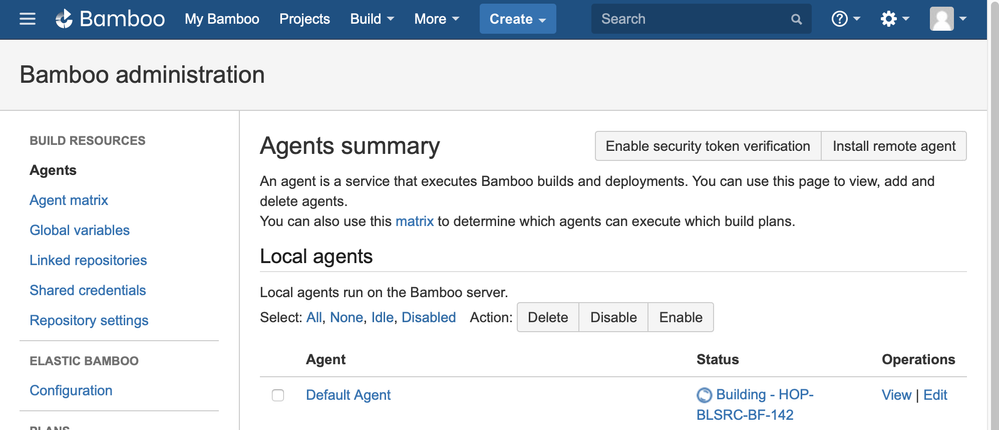Click the Status column header
This screenshot has width=999, height=430.
point(718,359)
